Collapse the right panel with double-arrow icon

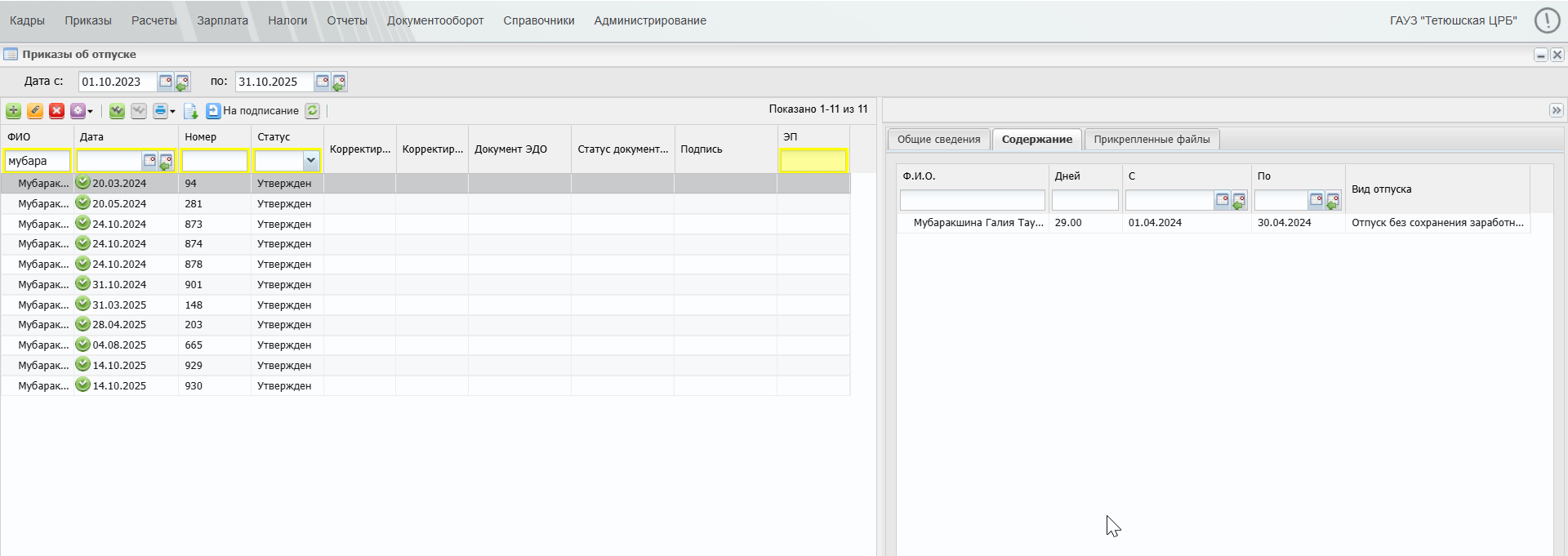click(x=1556, y=110)
